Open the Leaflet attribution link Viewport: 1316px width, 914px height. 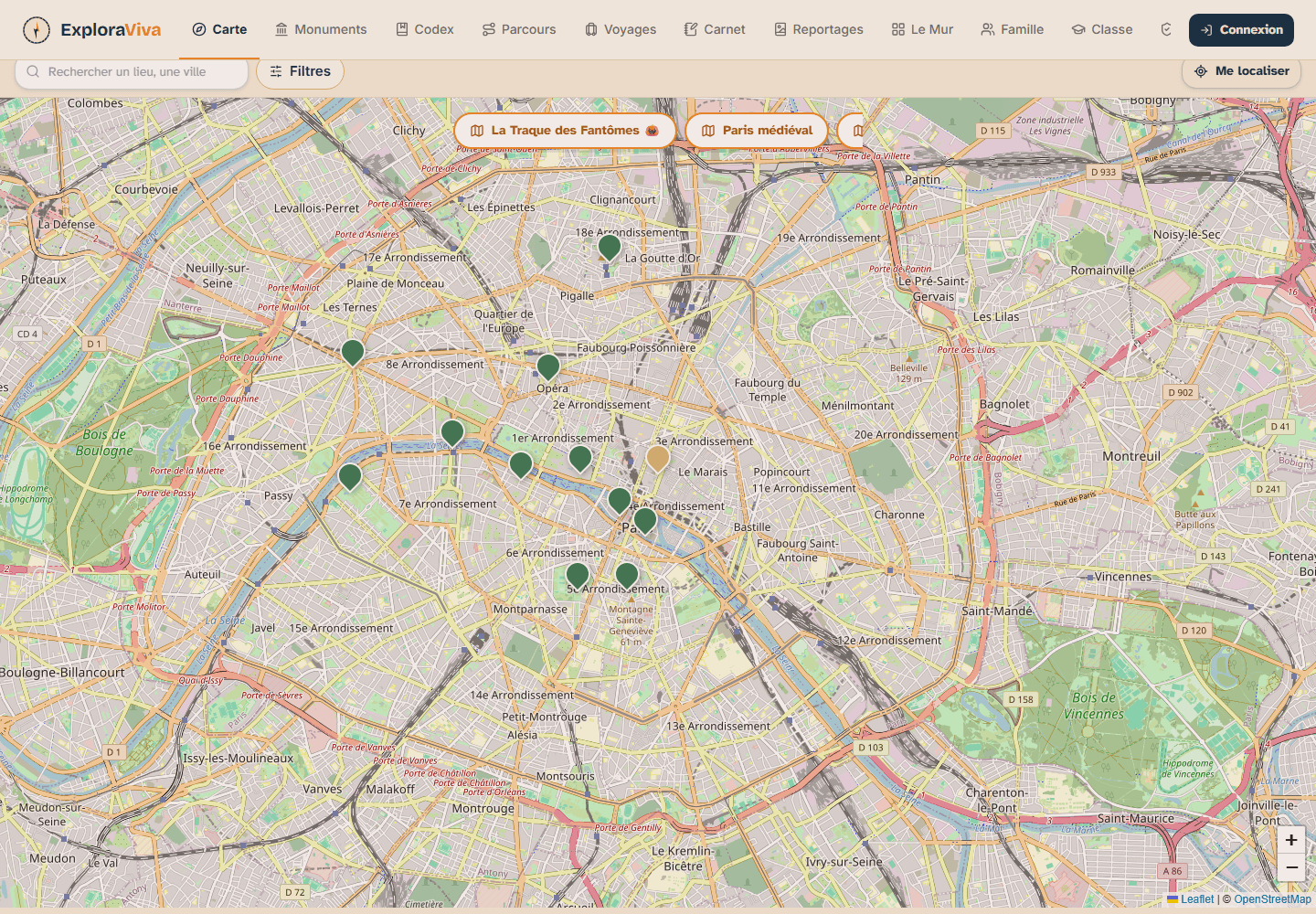point(1191,899)
